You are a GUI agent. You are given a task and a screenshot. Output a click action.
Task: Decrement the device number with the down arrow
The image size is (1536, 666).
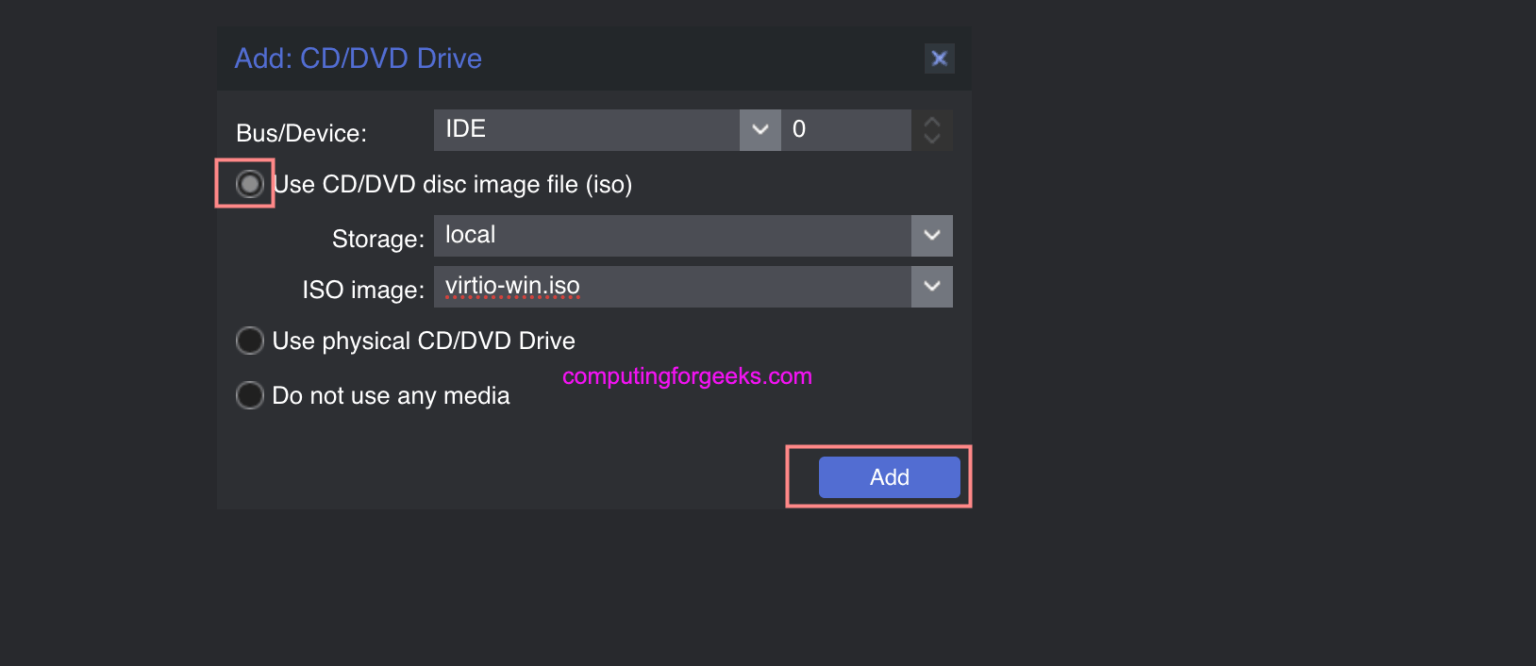tap(931, 136)
